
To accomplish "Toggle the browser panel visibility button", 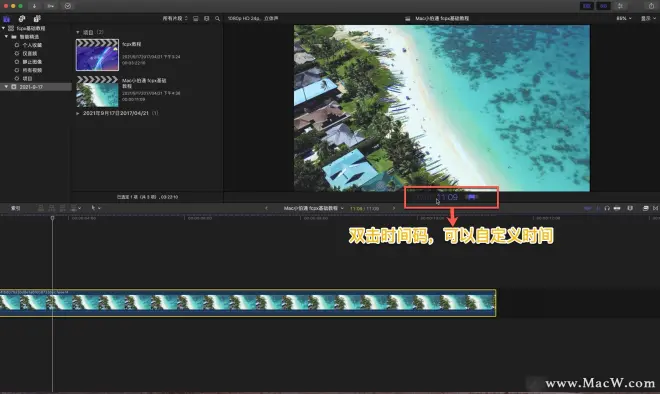I will click(x=587, y=6).
